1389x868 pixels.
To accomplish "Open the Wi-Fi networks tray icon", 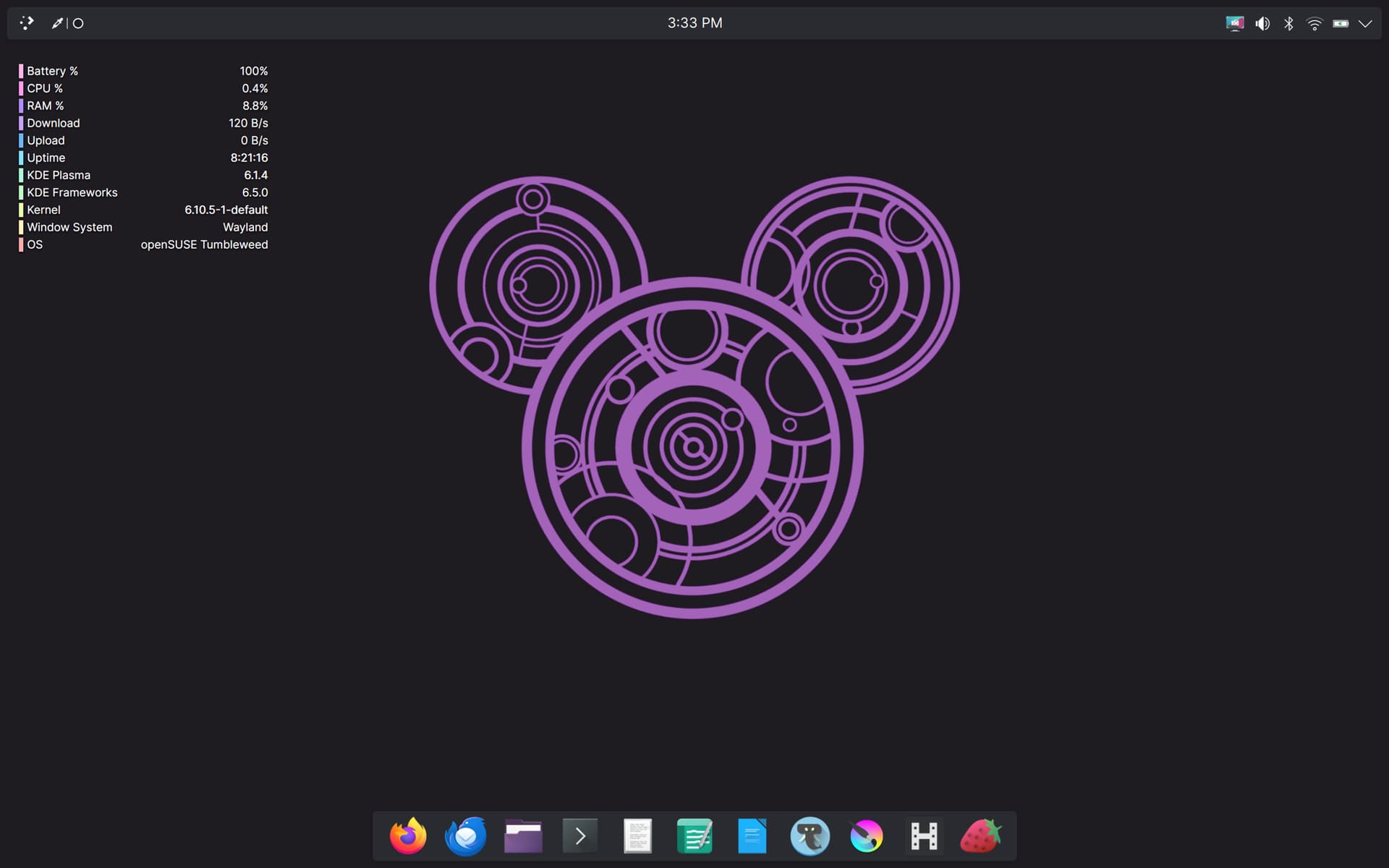I will (x=1314, y=23).
